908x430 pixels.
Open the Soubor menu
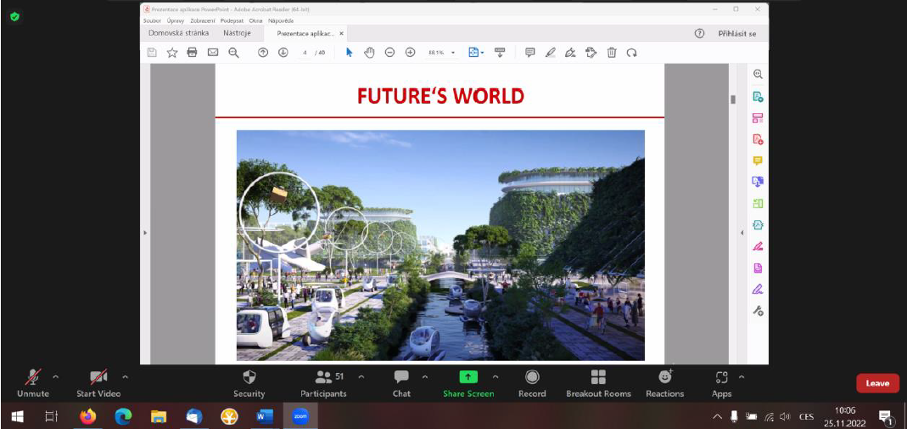pyautogui.click(x=151, y=20)
